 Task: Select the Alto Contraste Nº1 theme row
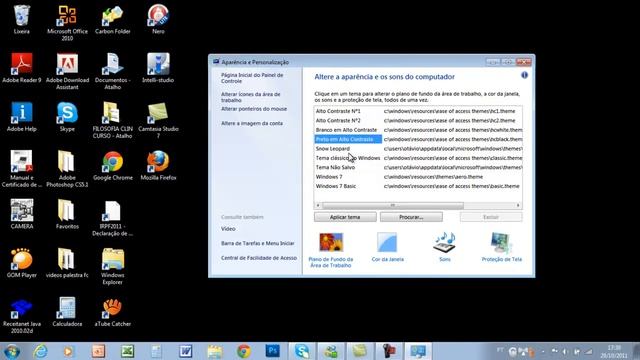coord(418,111)
